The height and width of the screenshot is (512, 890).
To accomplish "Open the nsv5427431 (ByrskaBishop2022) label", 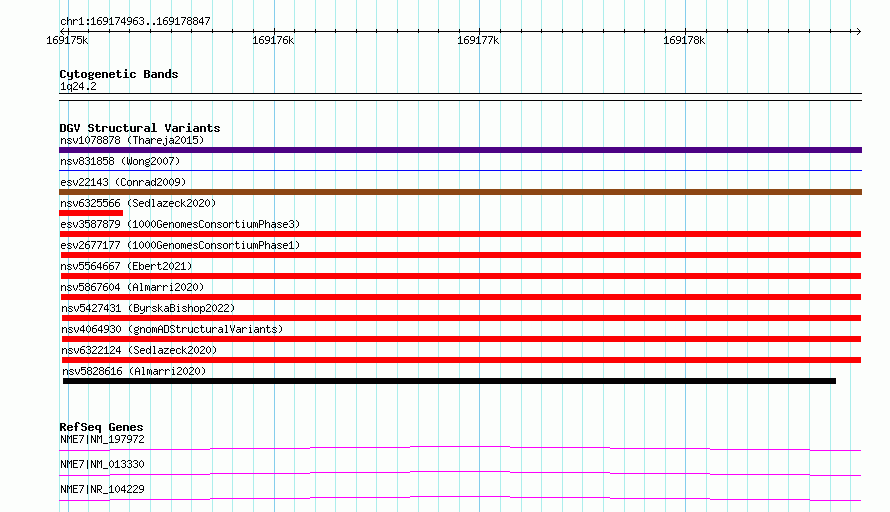I will tap(148, 308).
